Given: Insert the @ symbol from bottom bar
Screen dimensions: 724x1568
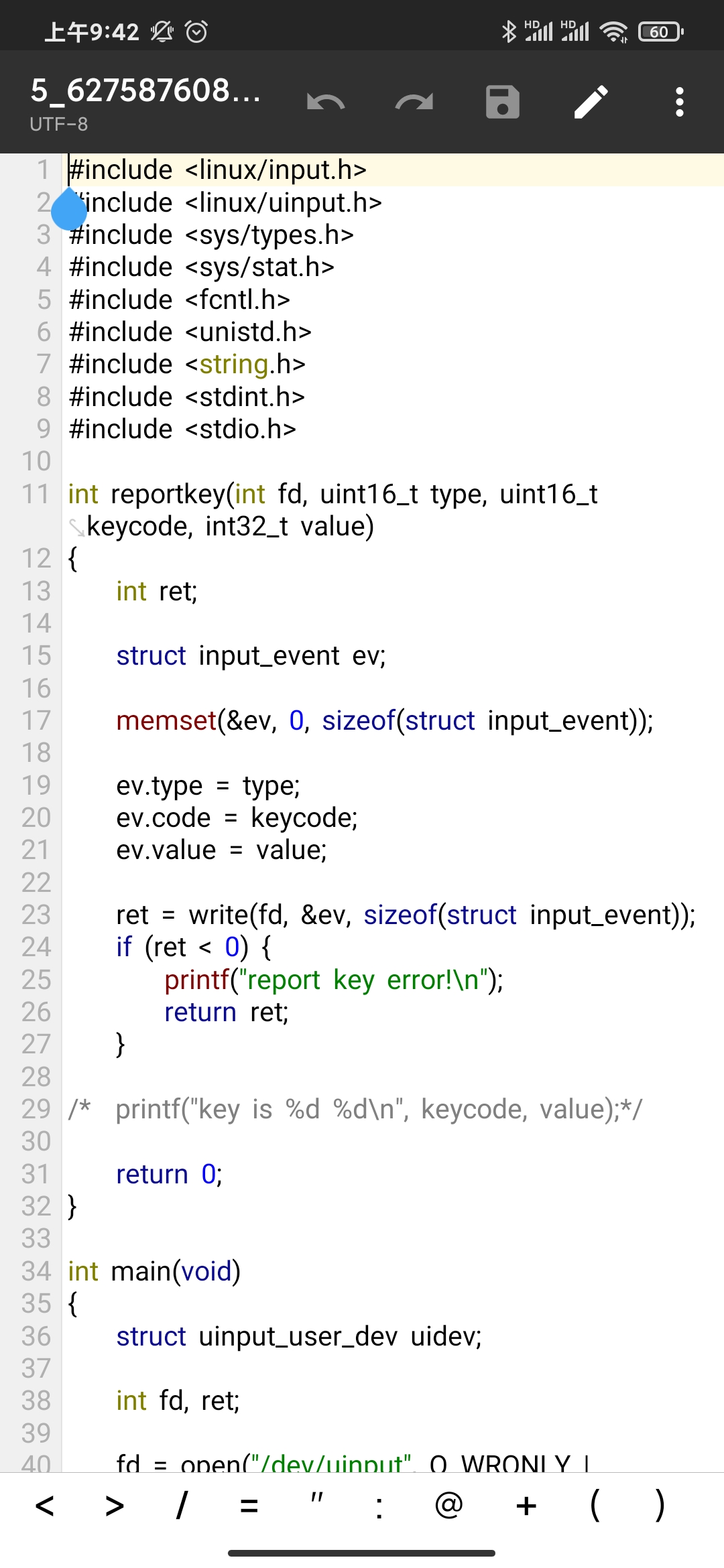Looking at the screenshot, I should coord(448,1506).
